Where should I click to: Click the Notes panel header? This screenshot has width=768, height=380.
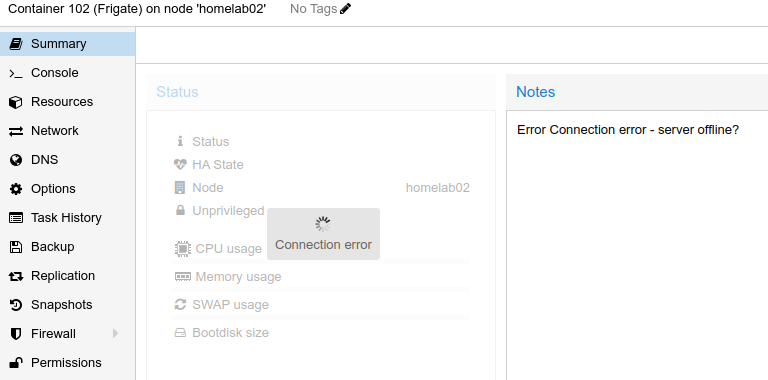pos(637,92)
